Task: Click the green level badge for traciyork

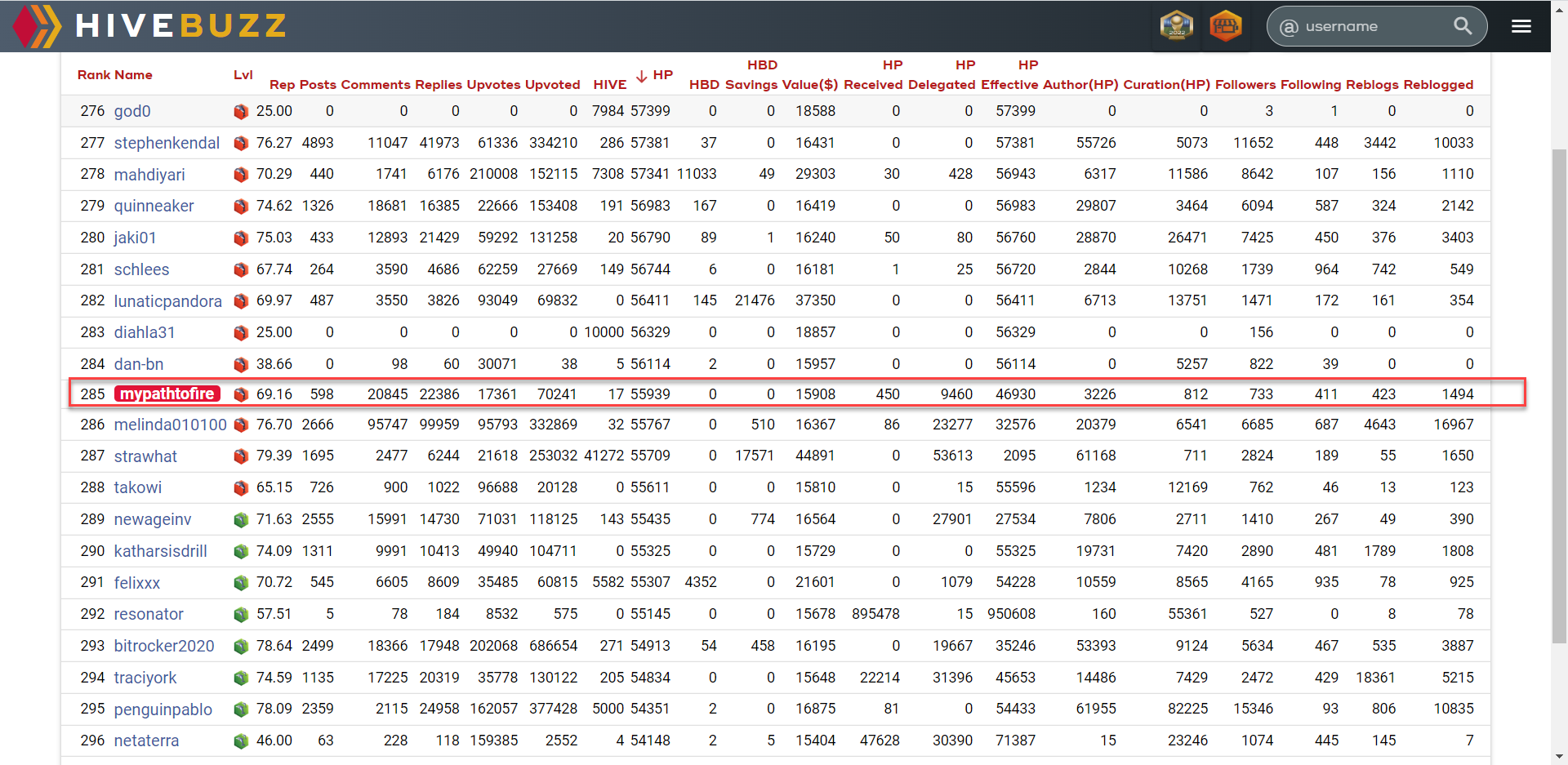Action: tap(241, 678)
